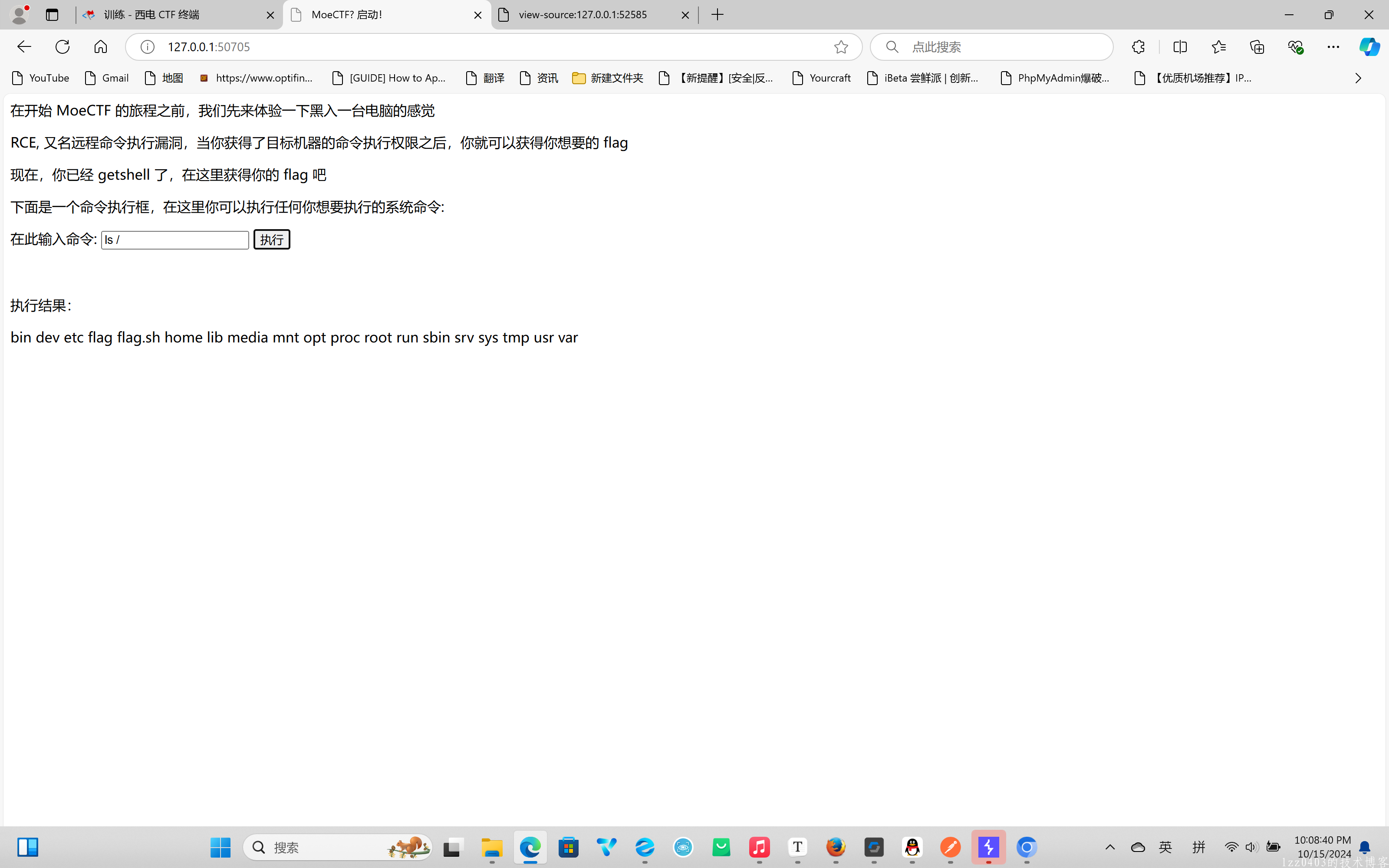Viewport: 1389px width, 868px height.
Task: Open the 资讯 bookmark
Action: point(538,78)
